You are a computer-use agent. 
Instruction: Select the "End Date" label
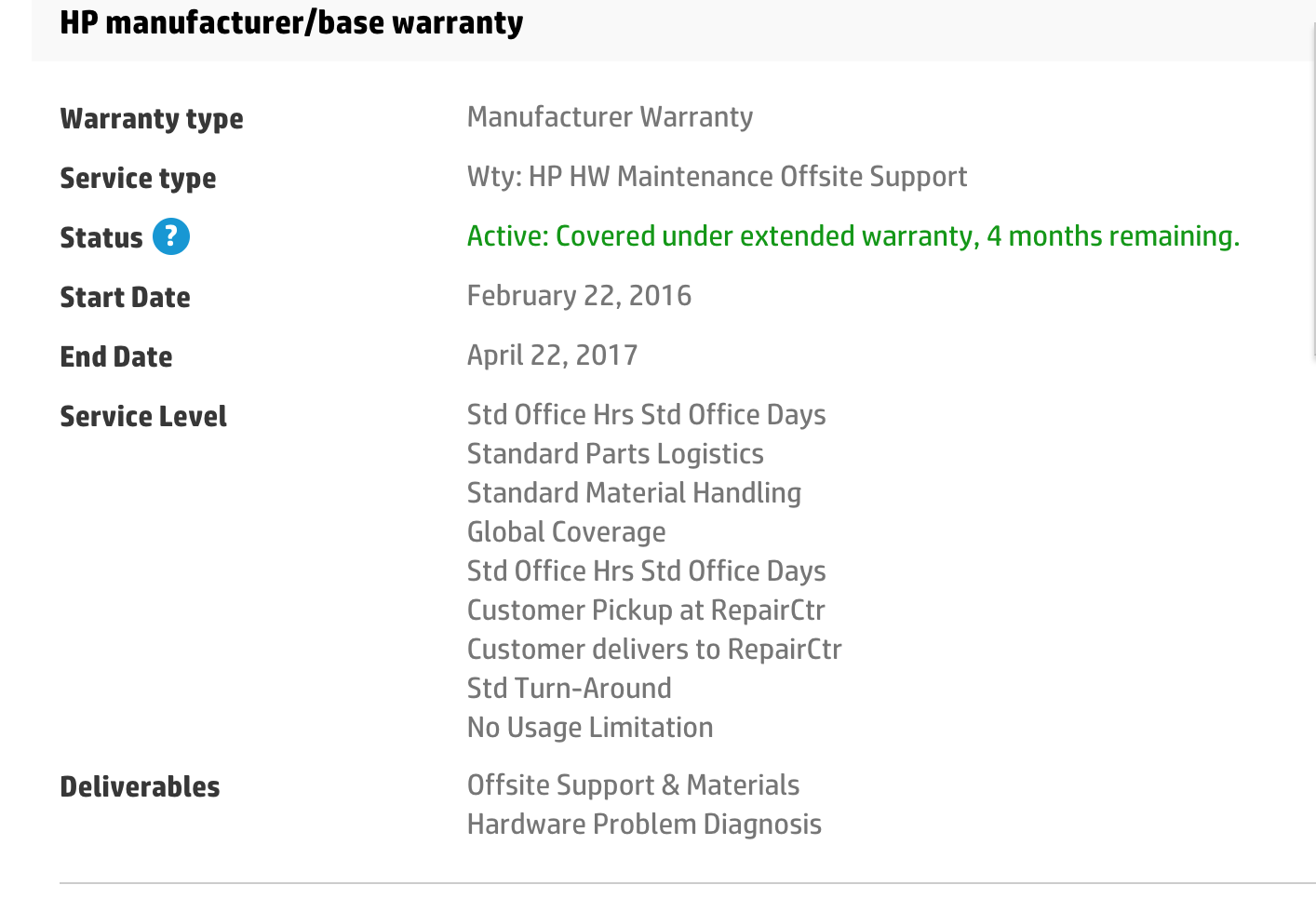pyautogui.click(x=116, y=357)
